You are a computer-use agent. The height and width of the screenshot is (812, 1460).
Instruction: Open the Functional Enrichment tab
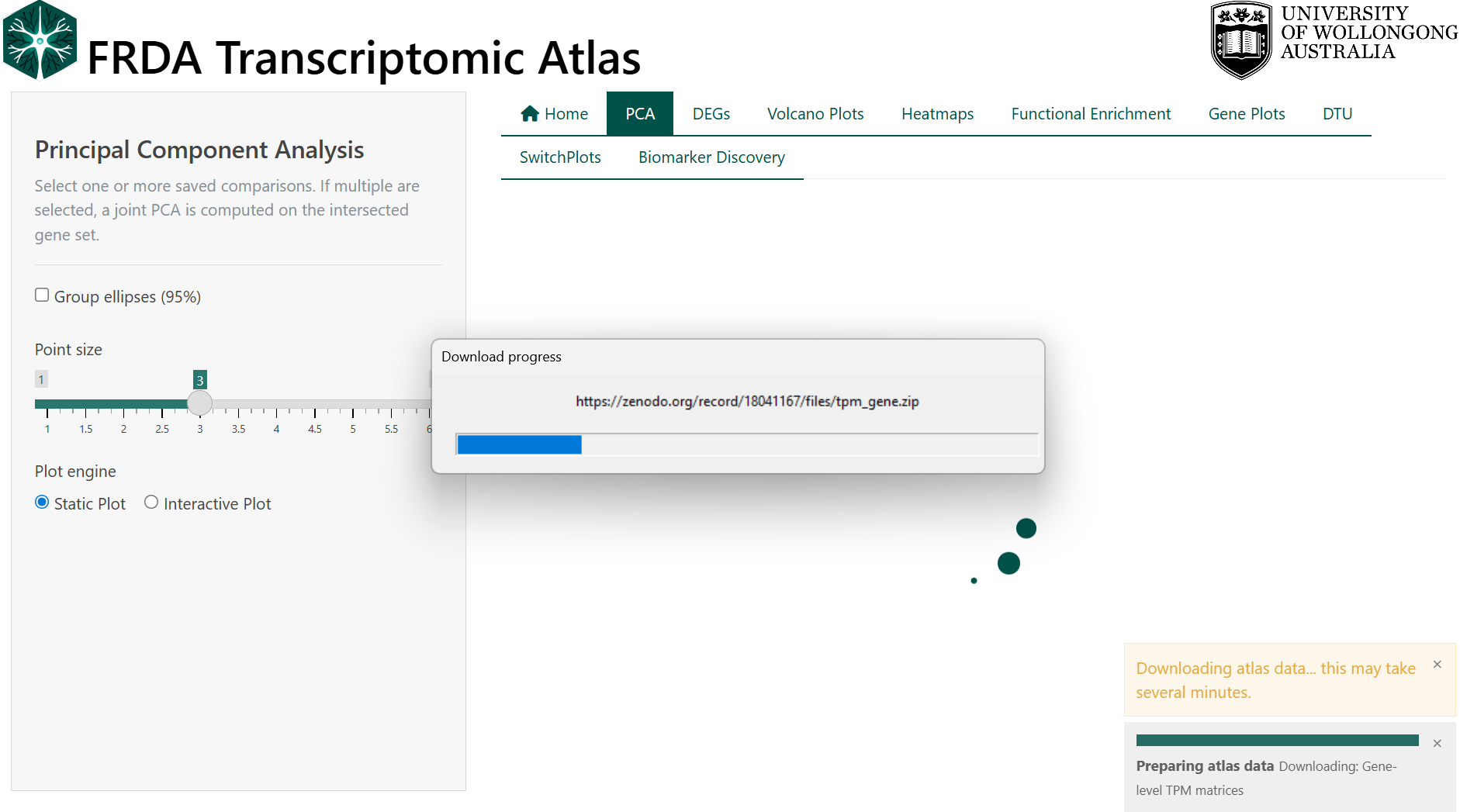pyautogui.click(x=1090, y=114)
